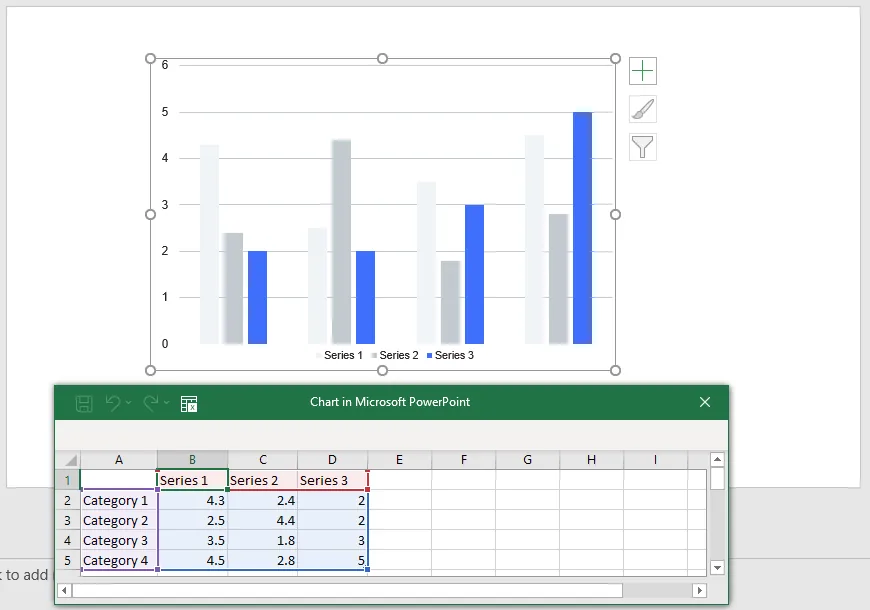Select column C header

click(262, 460)
